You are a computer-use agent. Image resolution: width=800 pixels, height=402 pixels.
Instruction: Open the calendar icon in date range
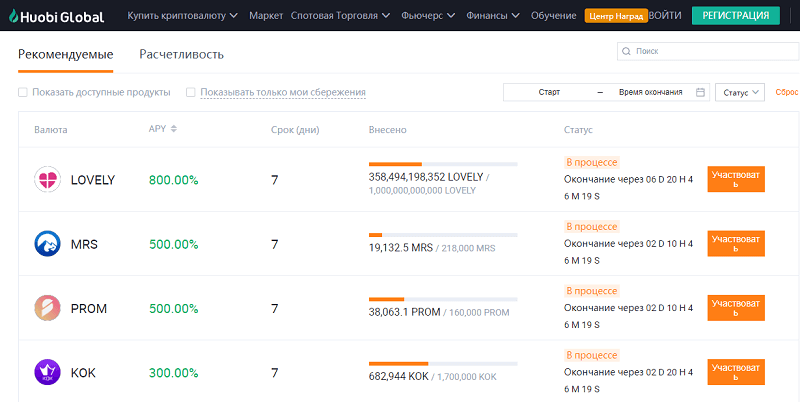(x=701, y=92)
